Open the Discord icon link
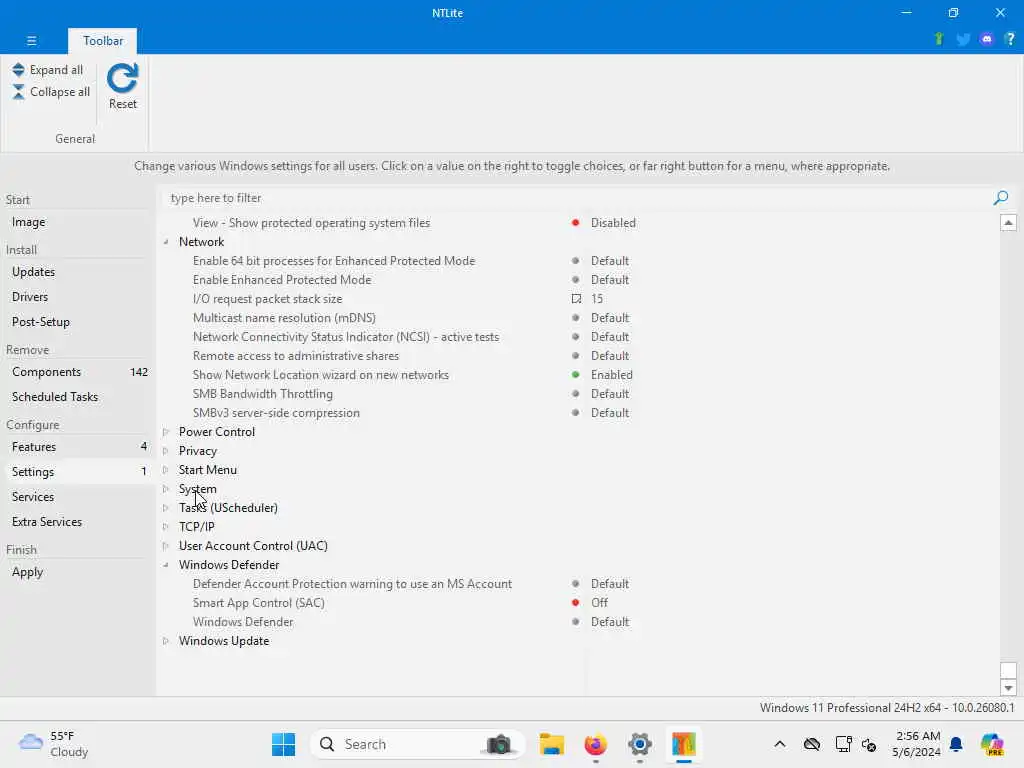Viewport: 1024px width, 768px height. pos(987,39)
